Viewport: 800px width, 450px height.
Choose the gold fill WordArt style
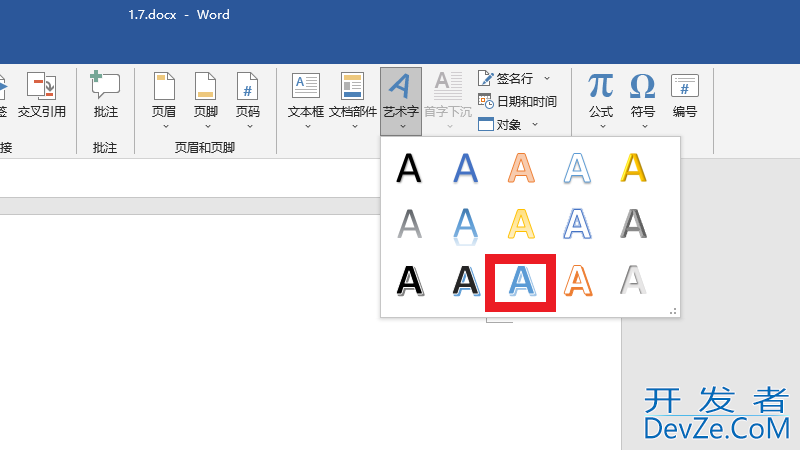tap(633, 168)
